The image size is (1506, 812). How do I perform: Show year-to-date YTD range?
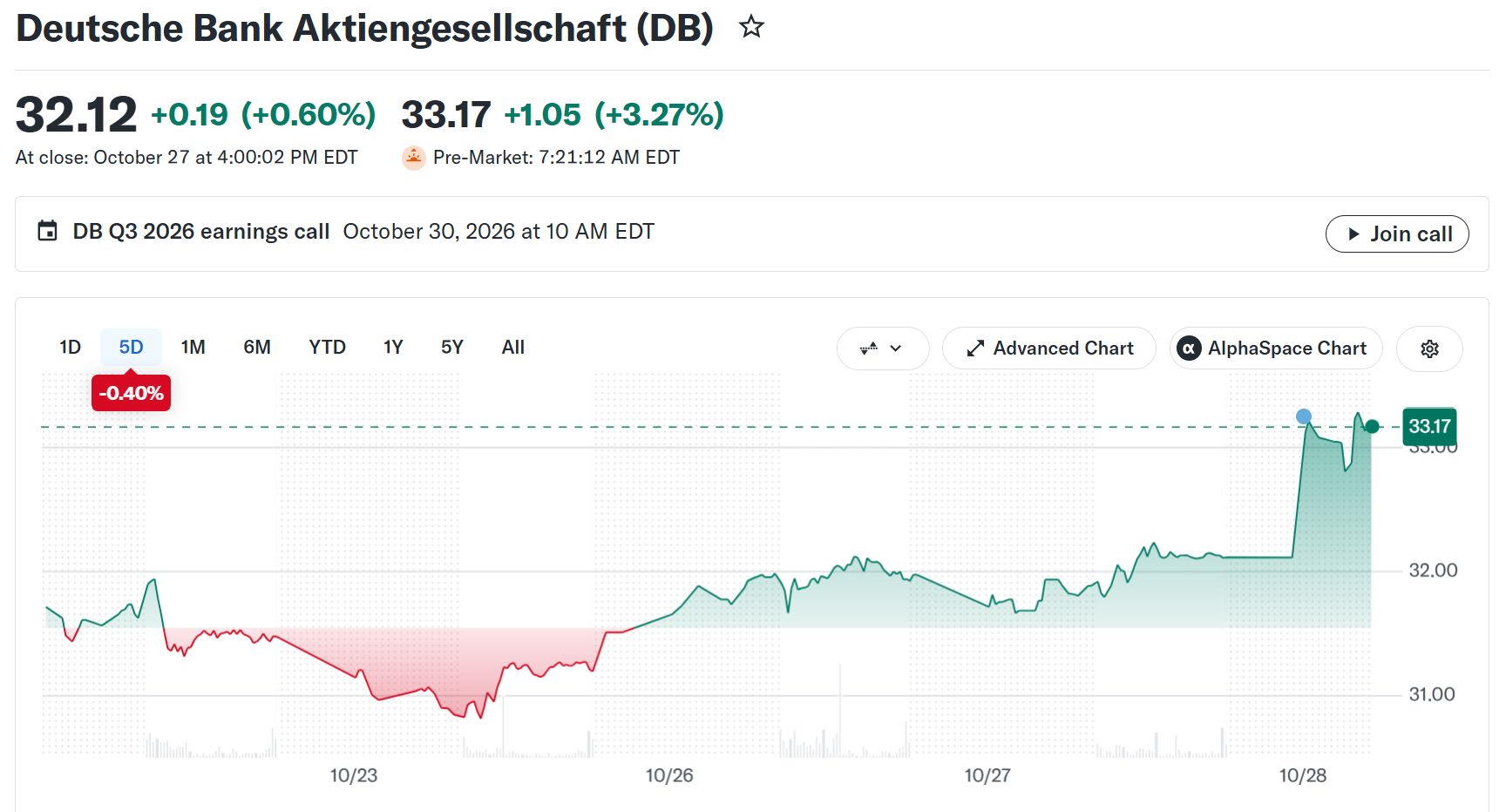[x=327, y=348]
